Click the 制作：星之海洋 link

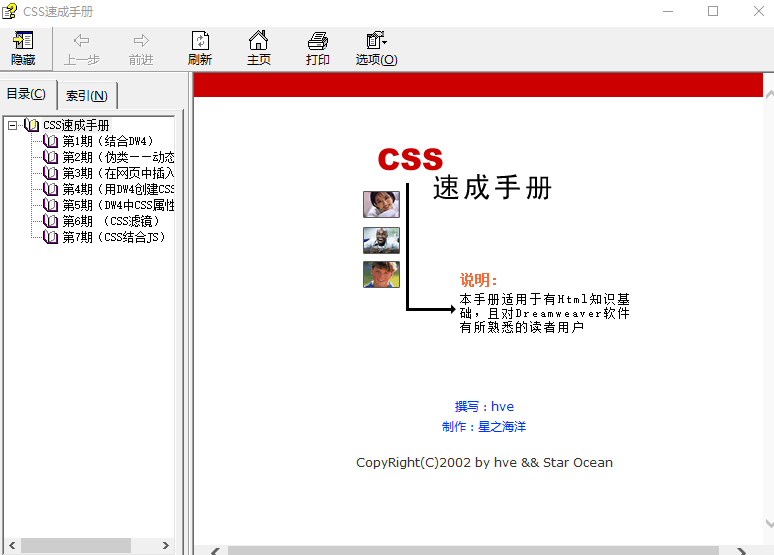(484, 426)
